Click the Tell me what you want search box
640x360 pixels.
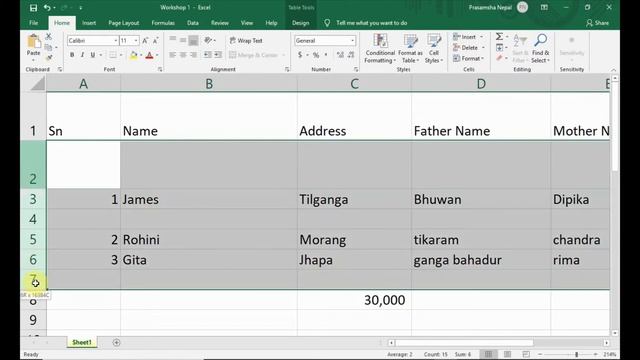point(371,23)
